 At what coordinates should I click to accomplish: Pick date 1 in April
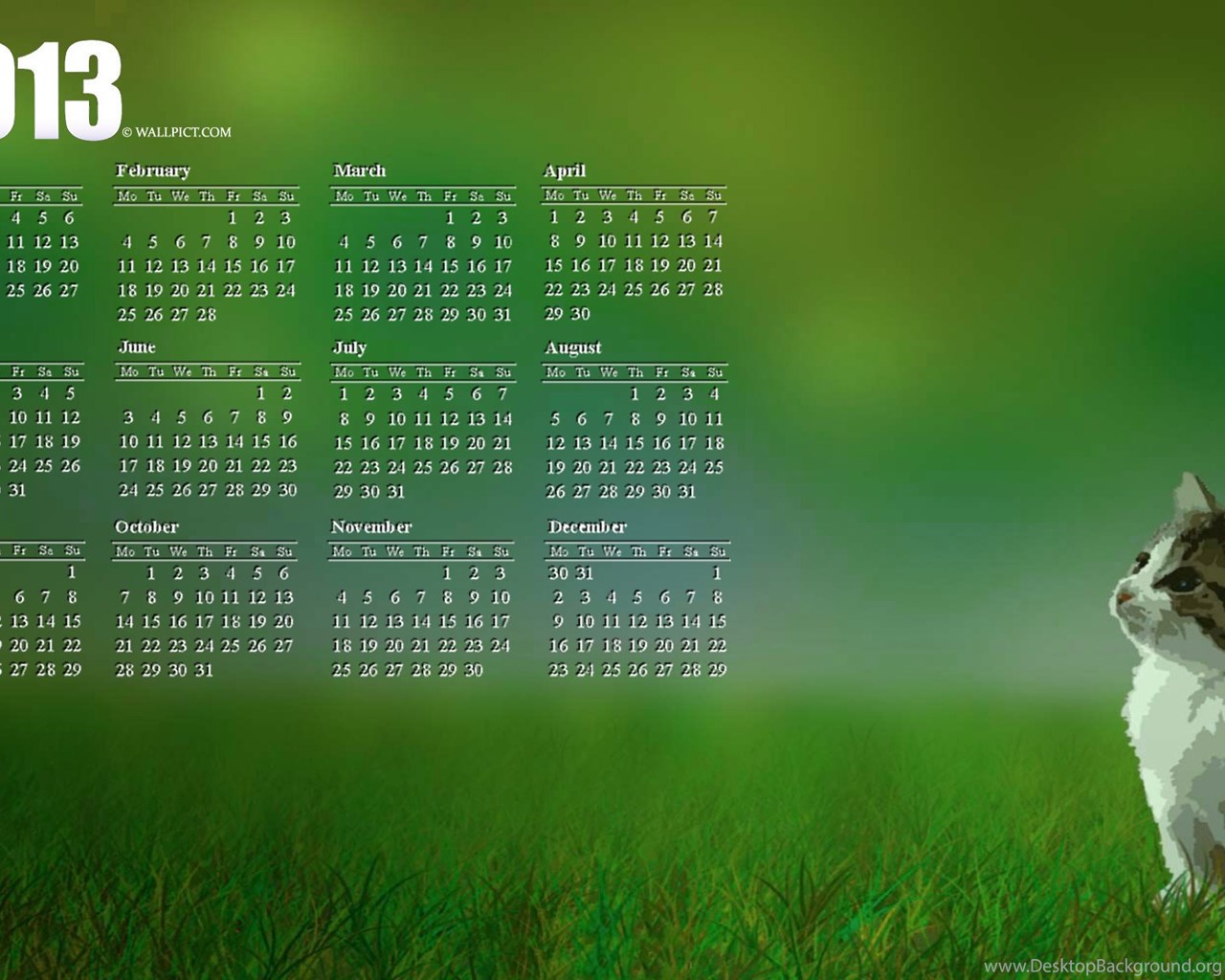click(554, 217)
